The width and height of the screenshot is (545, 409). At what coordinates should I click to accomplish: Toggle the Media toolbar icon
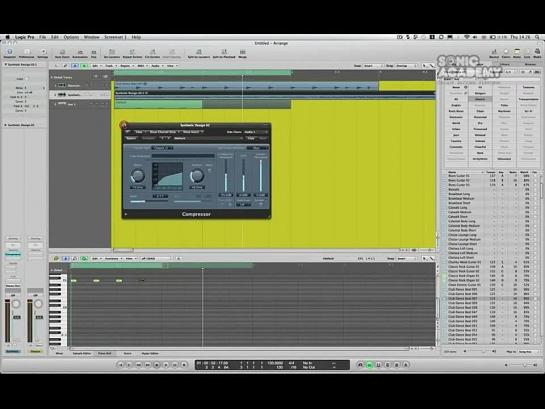(537, 53)
